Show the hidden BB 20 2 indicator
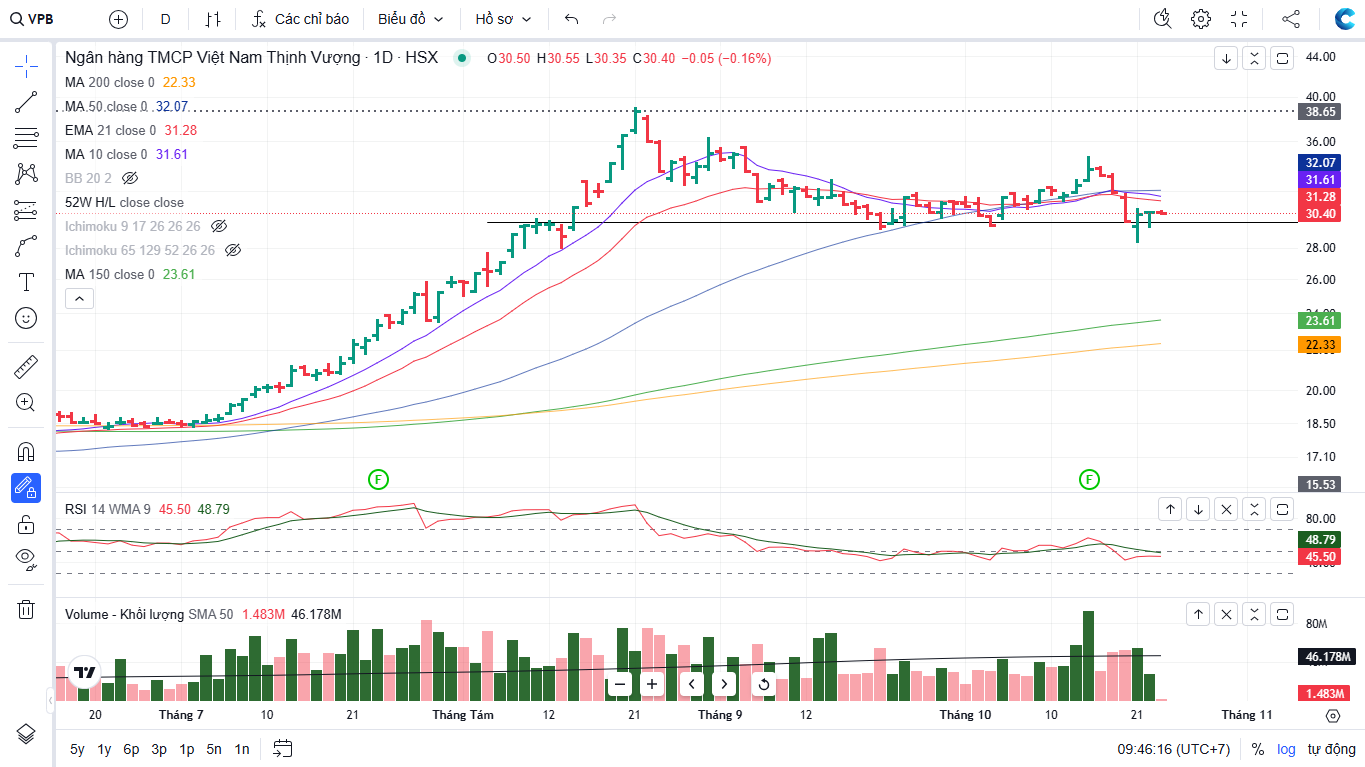Image resolution: width=1365 pixels, height=767 pixels. (129, 178)
